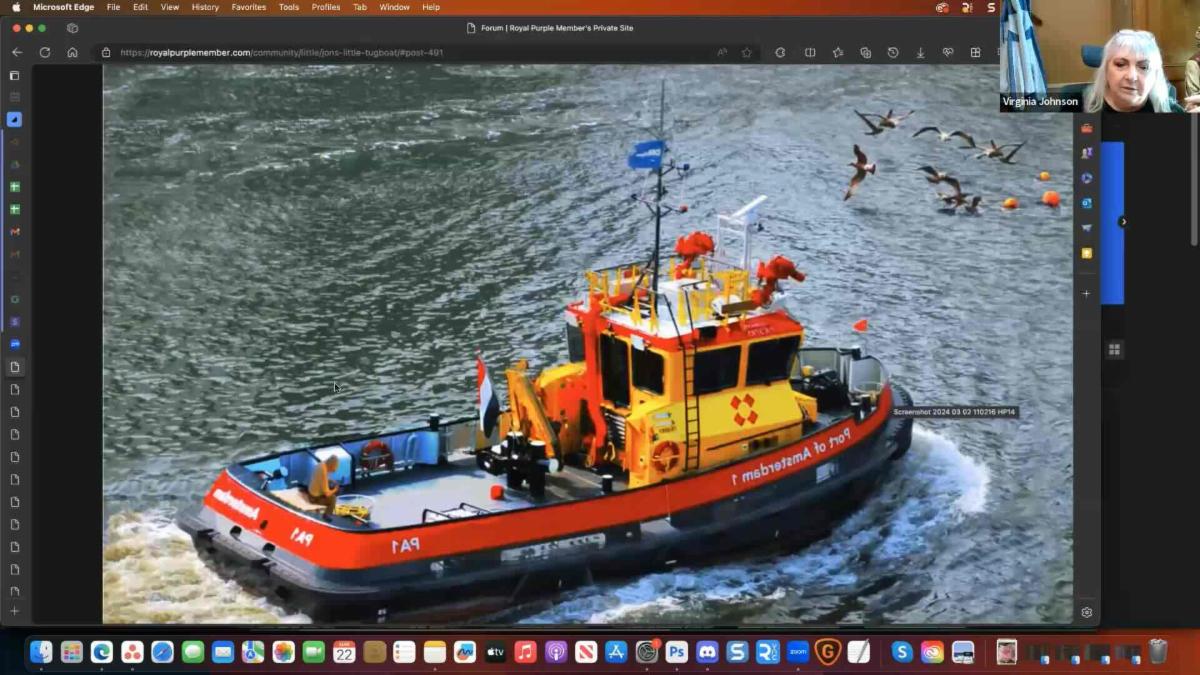
Task: Open sidebar settings gear at the bottom right
Action: pyautogui.click(x=1087, y=612)
